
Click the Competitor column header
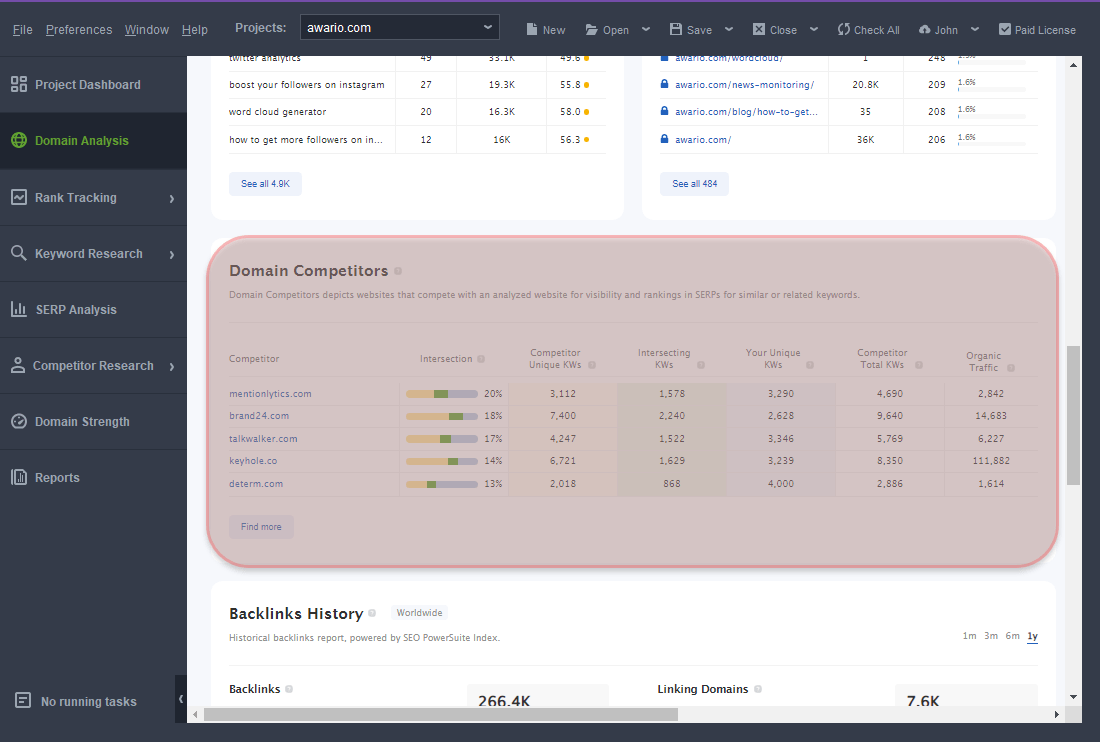[x=254, y=359]
